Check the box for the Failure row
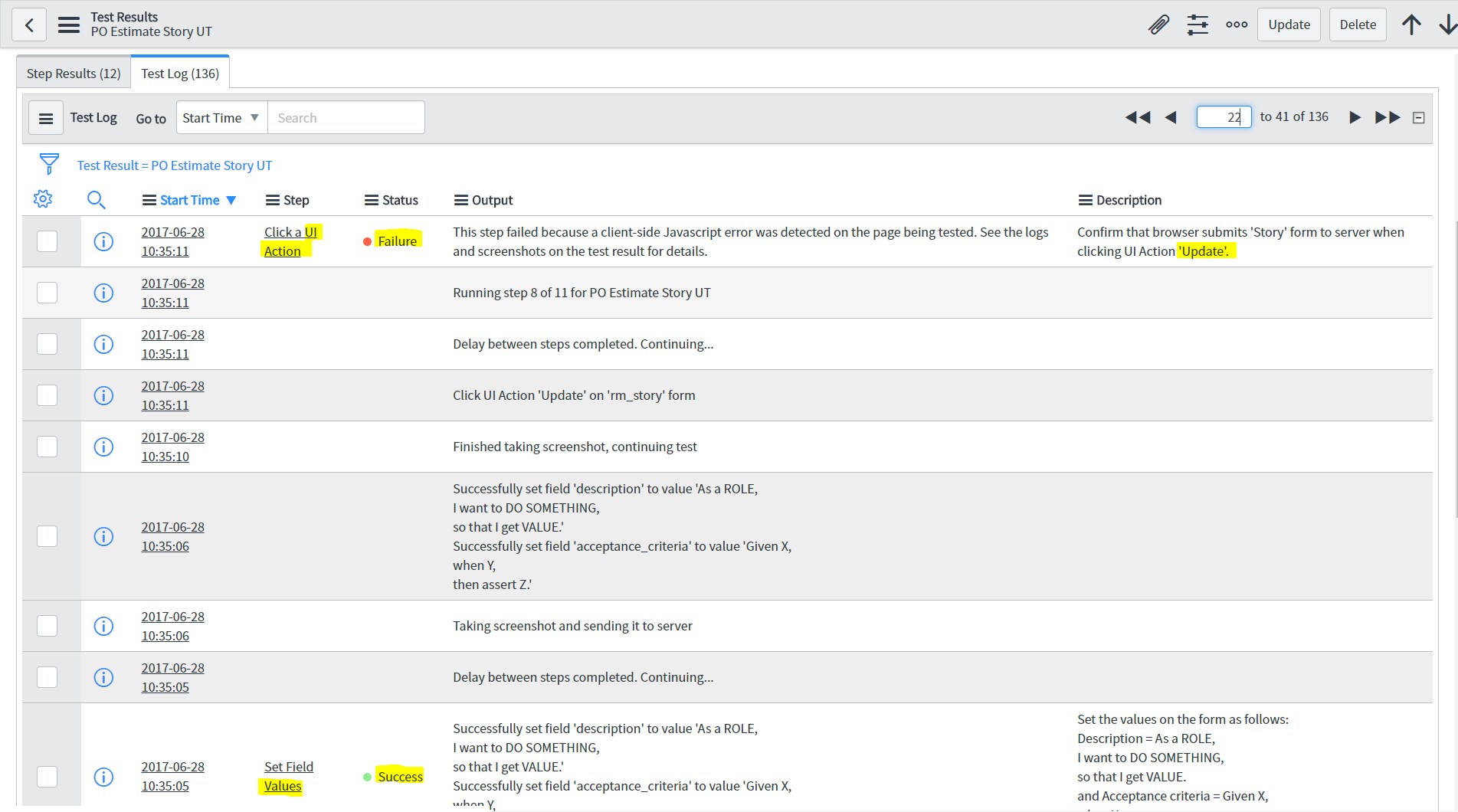Image resolution: width=1458 pixels, height=812 pixels. [x=48, y=241]
